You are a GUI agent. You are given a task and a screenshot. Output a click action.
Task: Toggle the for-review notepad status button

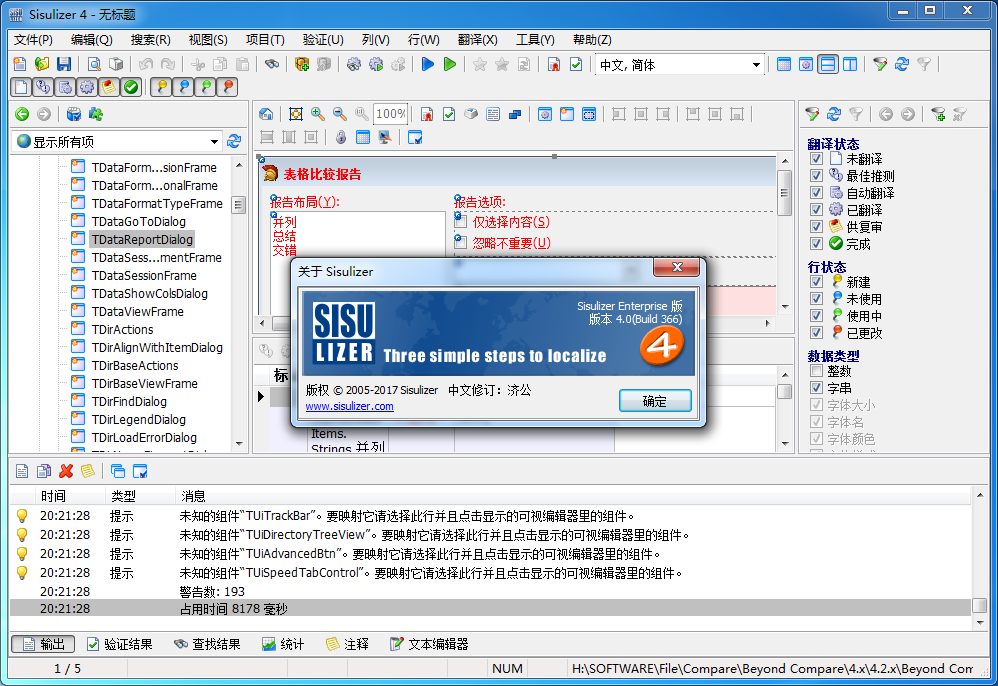109,87
